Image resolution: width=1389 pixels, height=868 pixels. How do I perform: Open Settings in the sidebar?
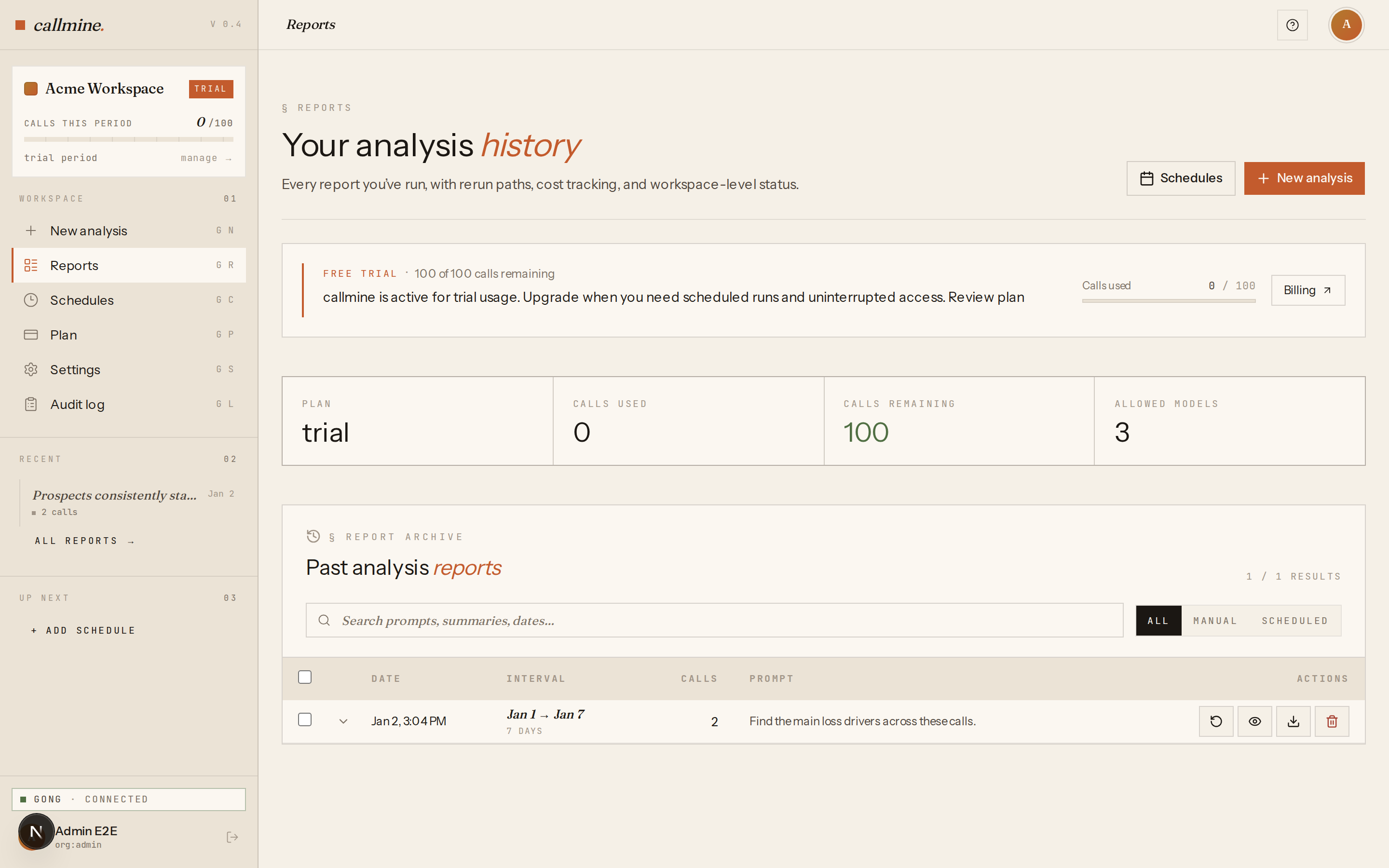point(129,369)
